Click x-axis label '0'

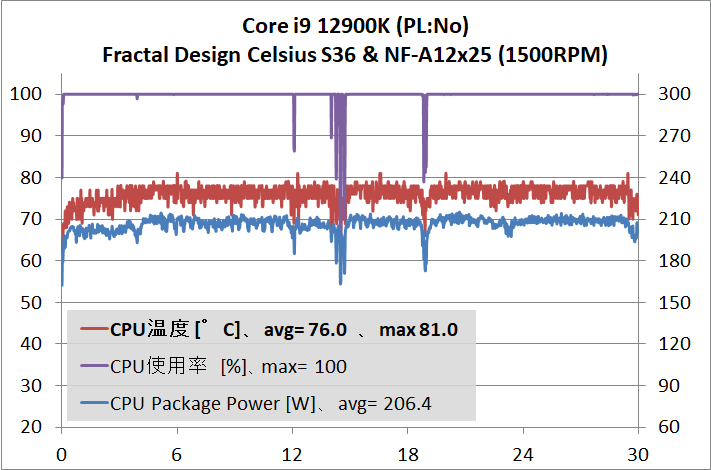coord(61,455)
